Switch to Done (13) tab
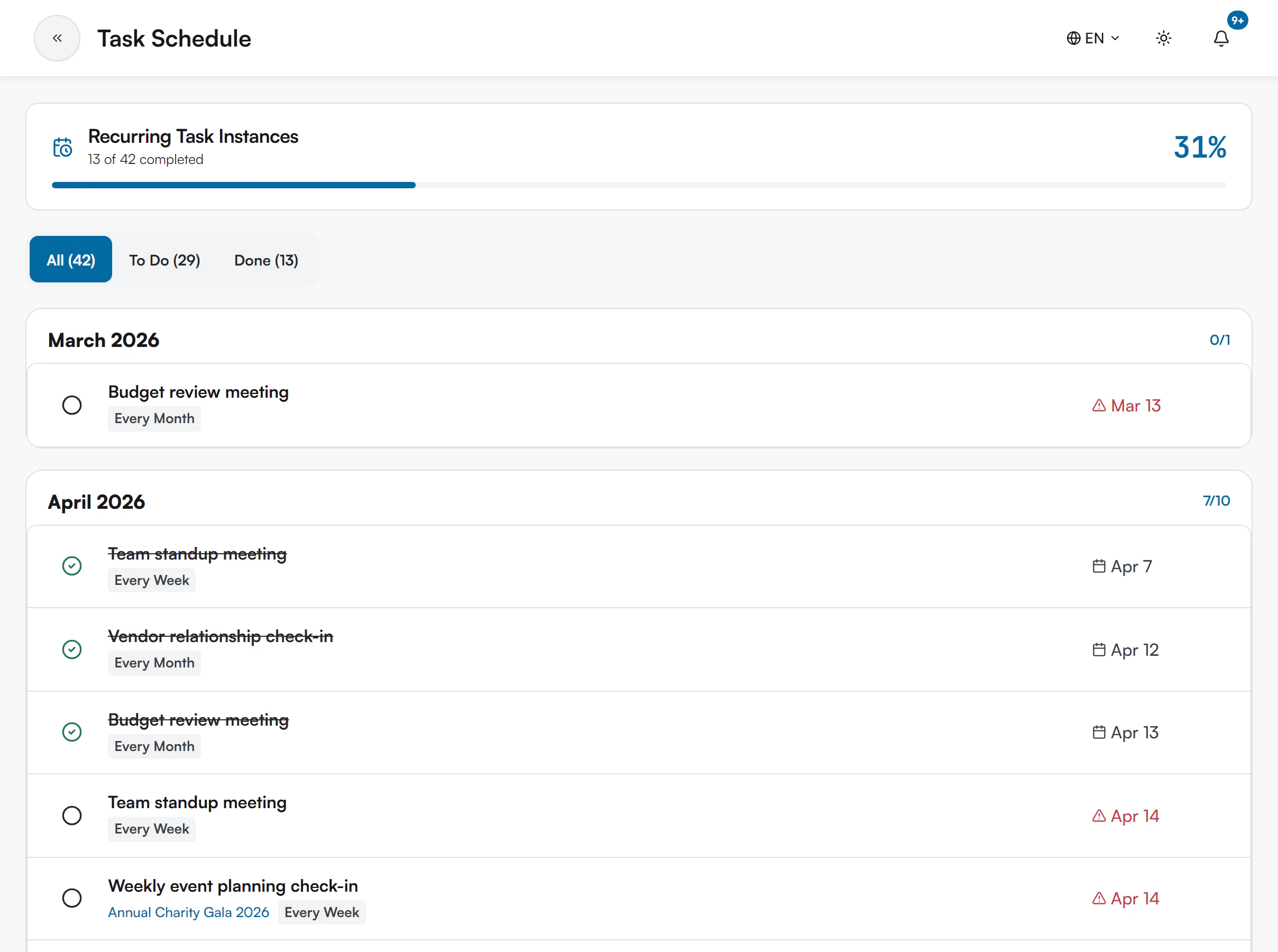The width and height of the screenshot is (1278, 952). (266, 260)
